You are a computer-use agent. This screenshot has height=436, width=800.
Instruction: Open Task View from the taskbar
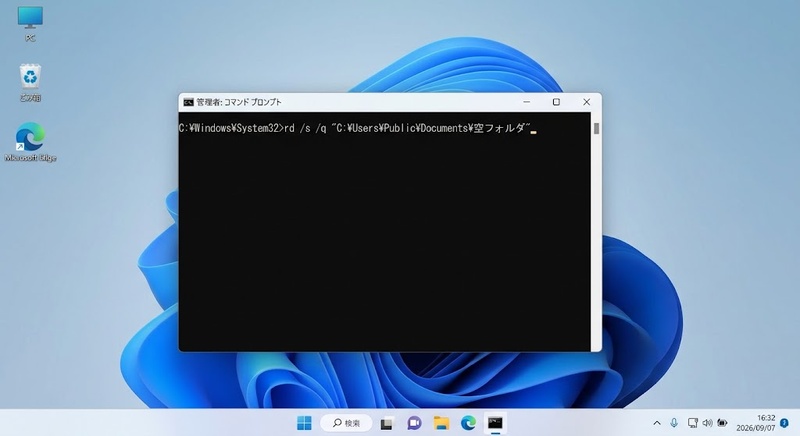tap(387, 423)
